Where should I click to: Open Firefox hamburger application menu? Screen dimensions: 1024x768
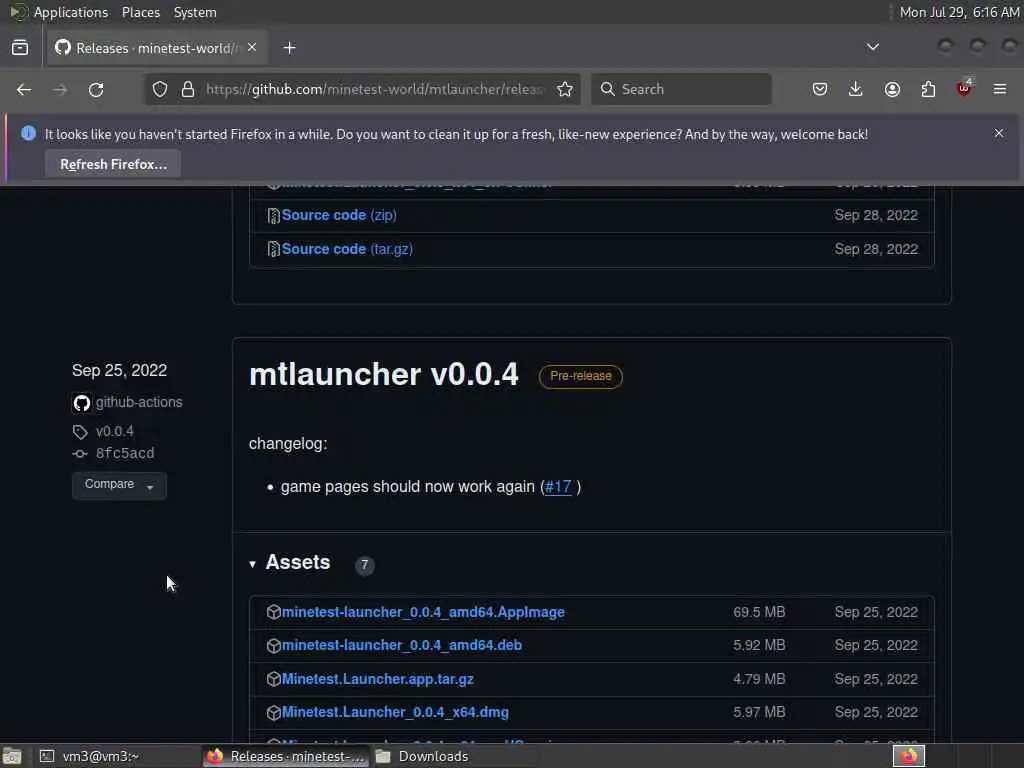click(1000, 89)
